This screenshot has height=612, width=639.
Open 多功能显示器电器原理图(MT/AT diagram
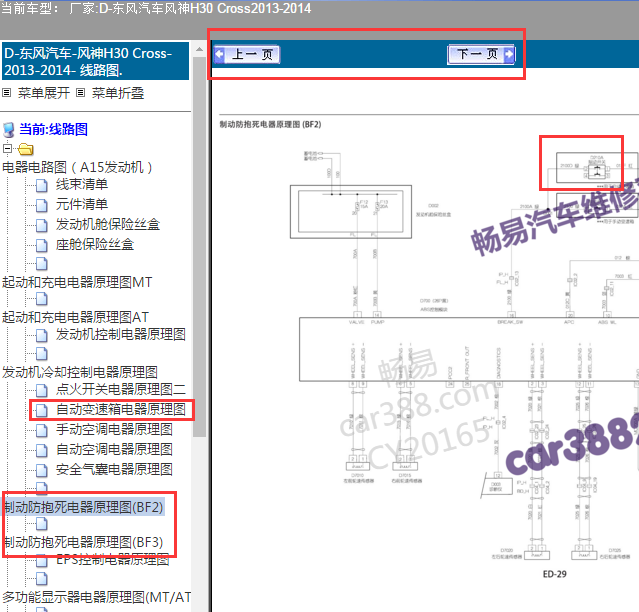(x=97, y=597)
